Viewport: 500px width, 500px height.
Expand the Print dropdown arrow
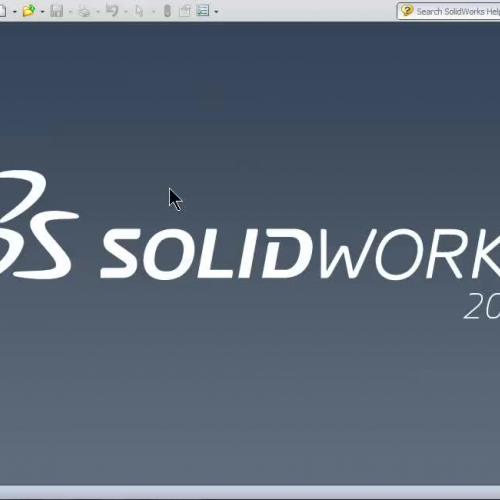pyautogui.click(x=98, y=12)
